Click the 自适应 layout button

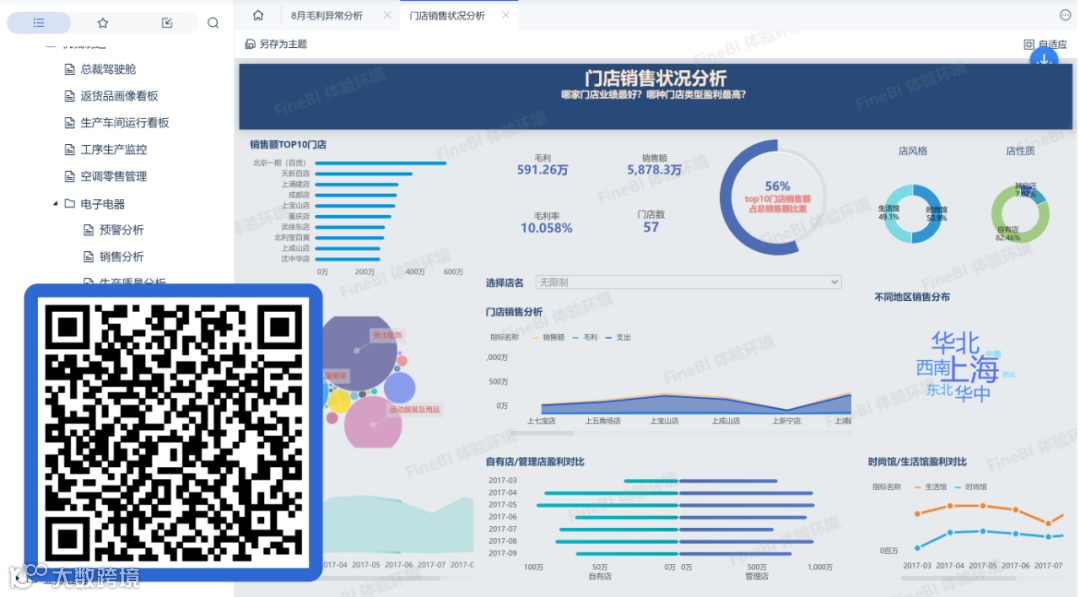[1045, 44]
